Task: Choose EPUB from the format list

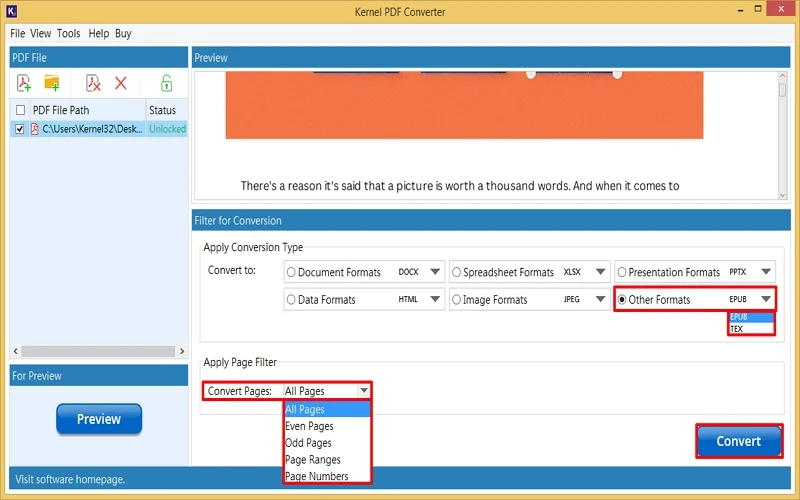Action: 751,317
